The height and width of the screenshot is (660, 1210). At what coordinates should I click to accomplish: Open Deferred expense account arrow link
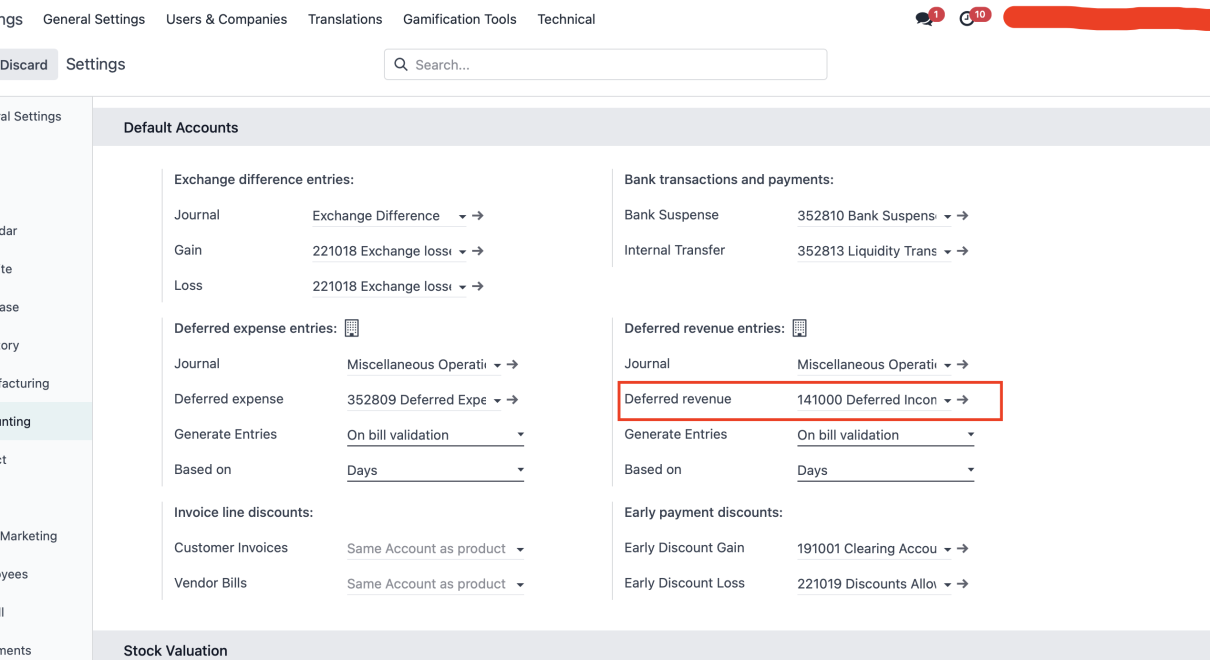pos(512,400)
